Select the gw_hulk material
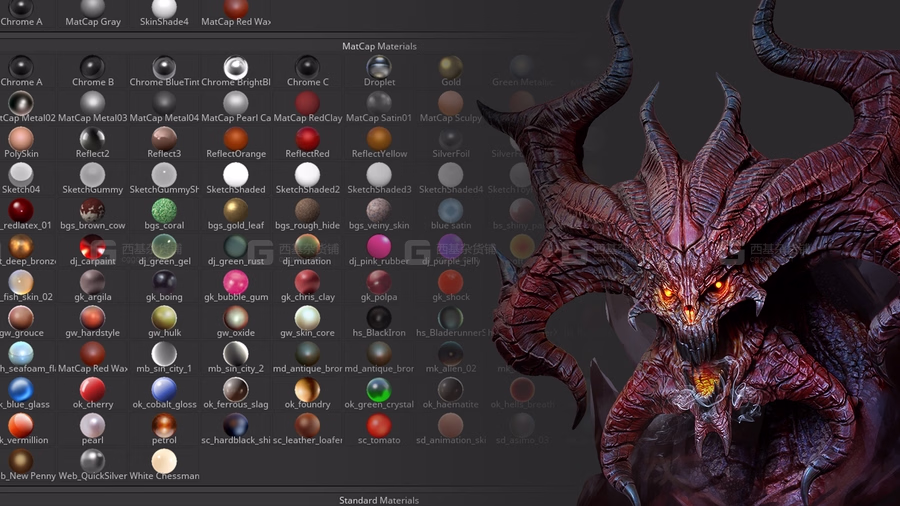This screenshot has width=900, height=506. coord(164,322)
